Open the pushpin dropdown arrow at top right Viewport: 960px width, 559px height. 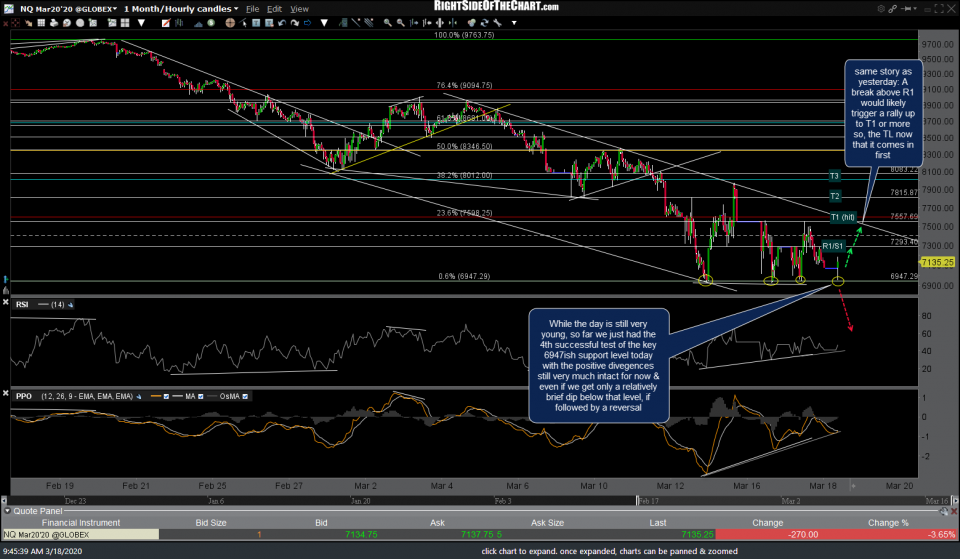click(x=916, y=9)
